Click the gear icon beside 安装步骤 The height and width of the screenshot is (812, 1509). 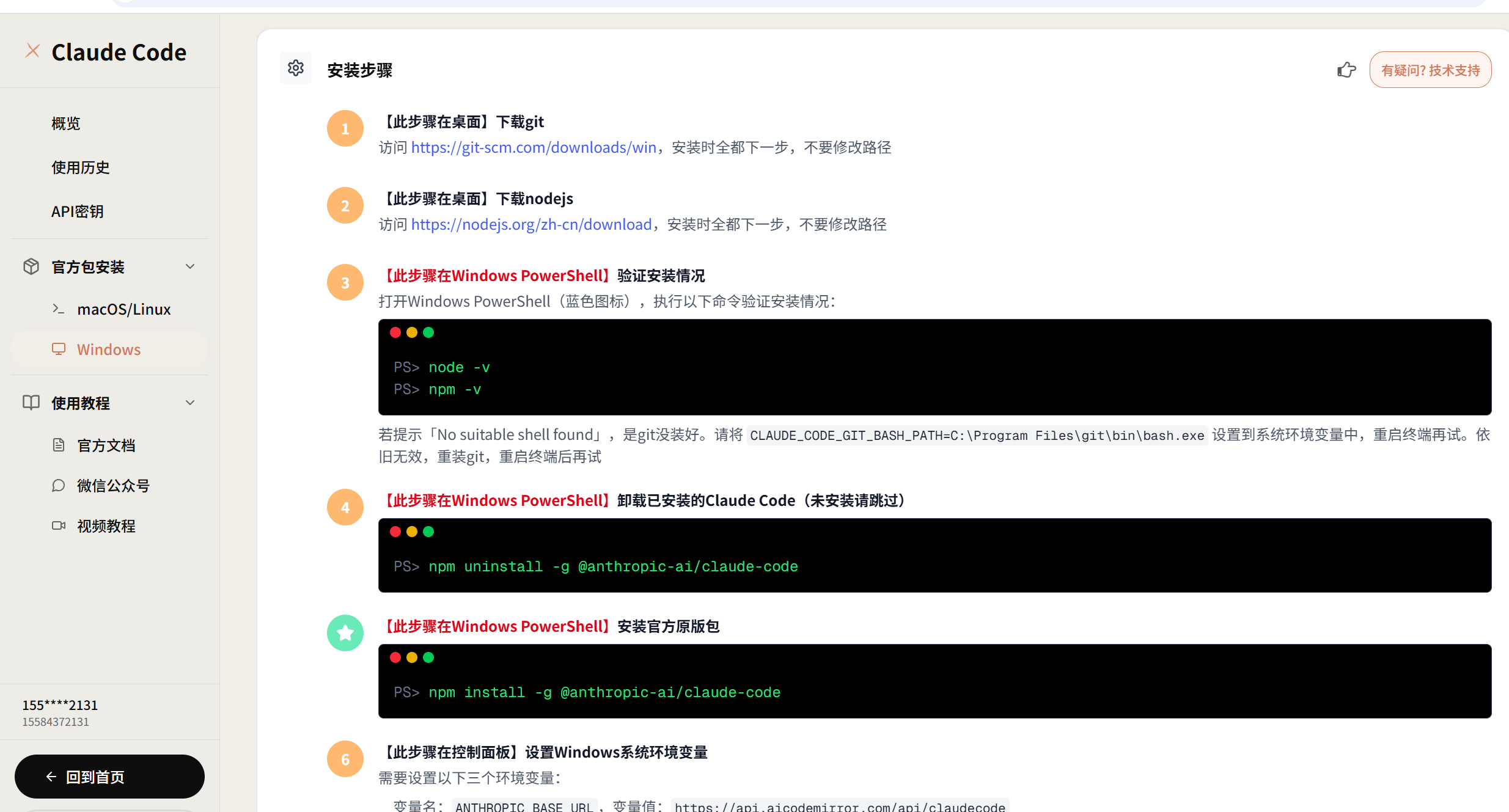click(296, 68)
